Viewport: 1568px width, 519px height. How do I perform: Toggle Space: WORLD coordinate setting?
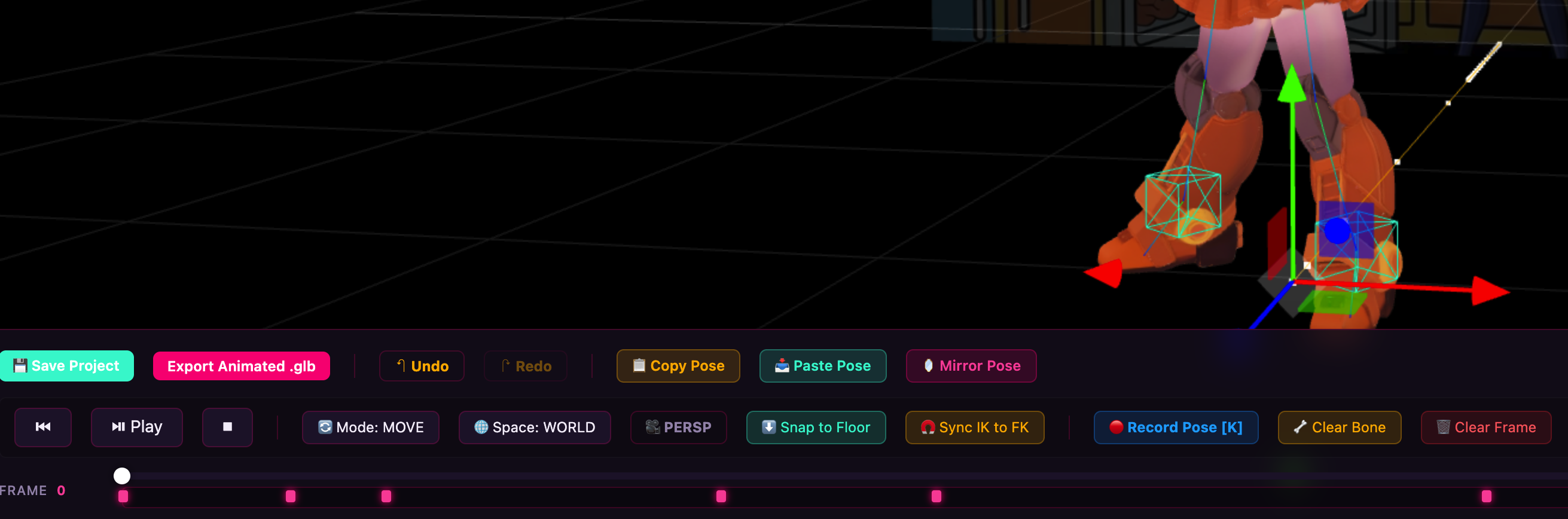[535, 427]
